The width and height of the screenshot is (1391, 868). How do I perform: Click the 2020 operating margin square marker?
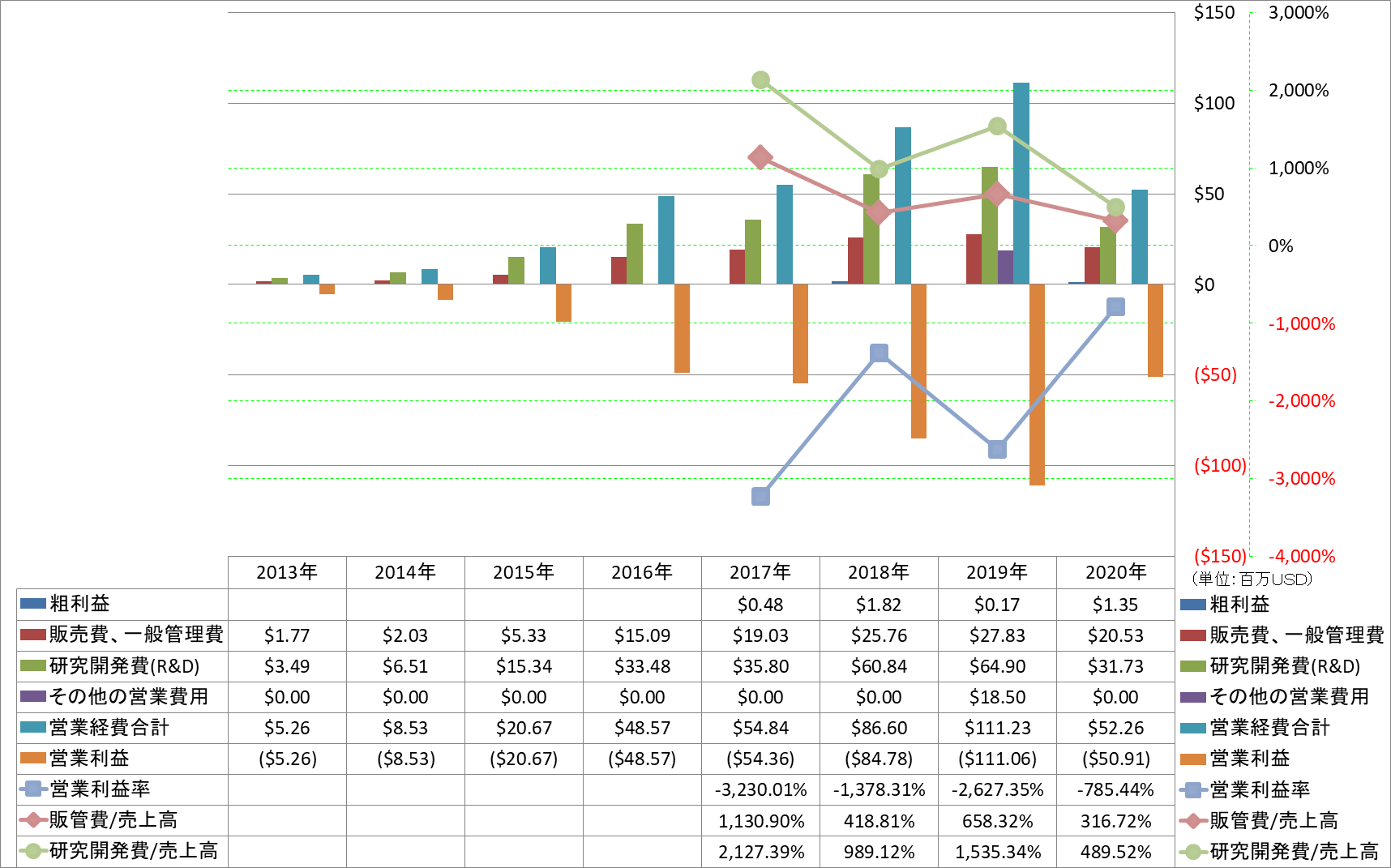click(x=1115, y=306)
